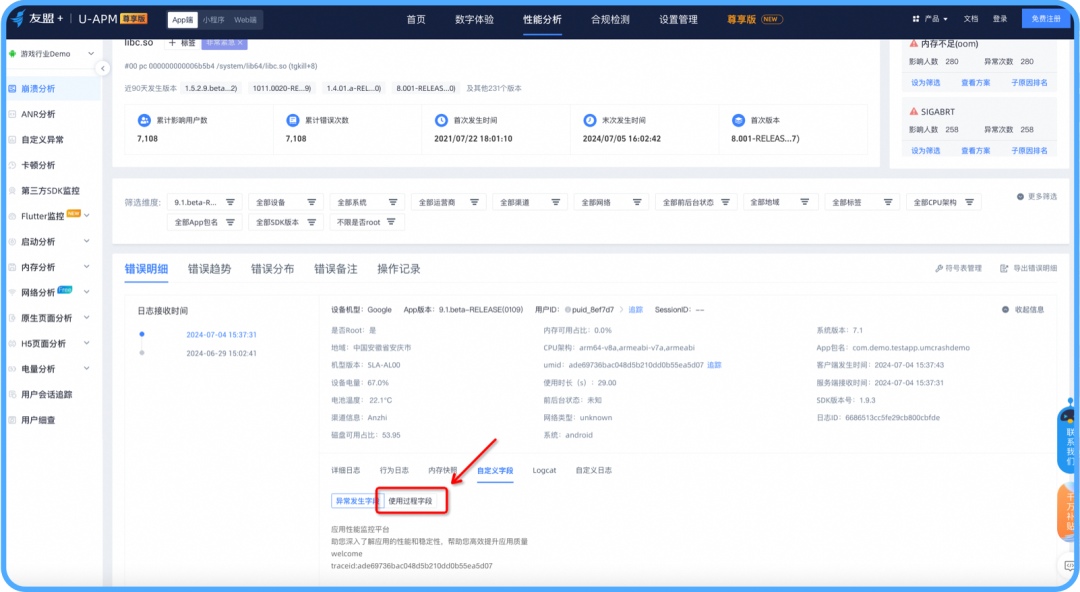Click the Flutter监控 sidebar icon

point(12,216)
